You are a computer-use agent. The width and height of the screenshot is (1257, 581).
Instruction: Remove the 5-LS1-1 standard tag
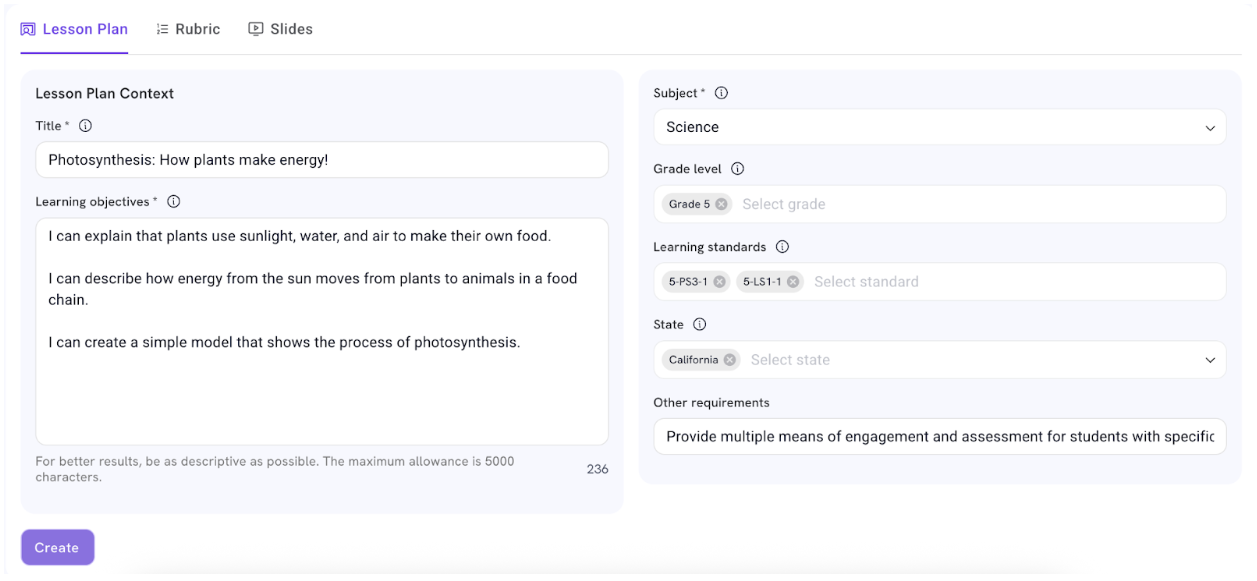[x=793, y=282]
